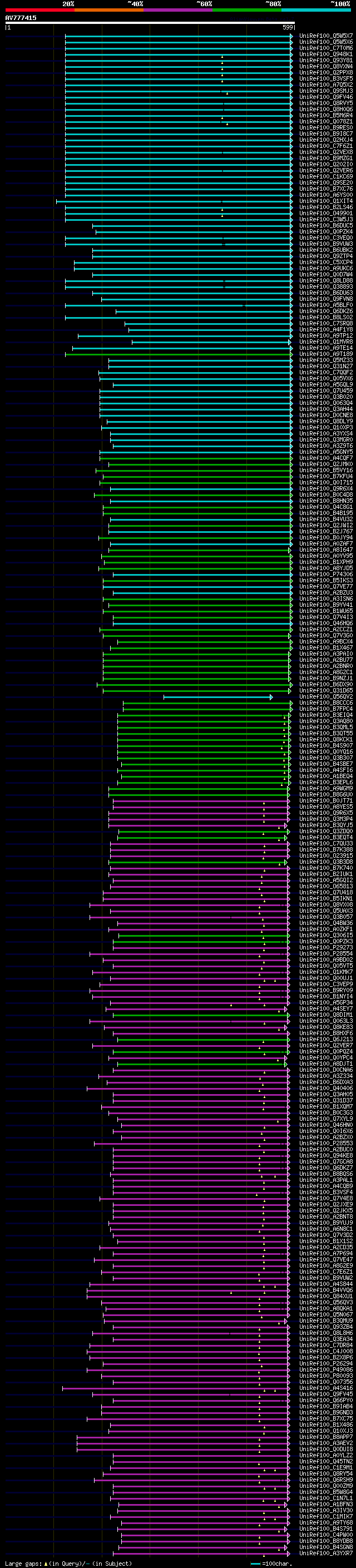Select hit UniRef100_Q3B3D8
Viewport: 356px width, 1568px height.
(x=326, y=863)
